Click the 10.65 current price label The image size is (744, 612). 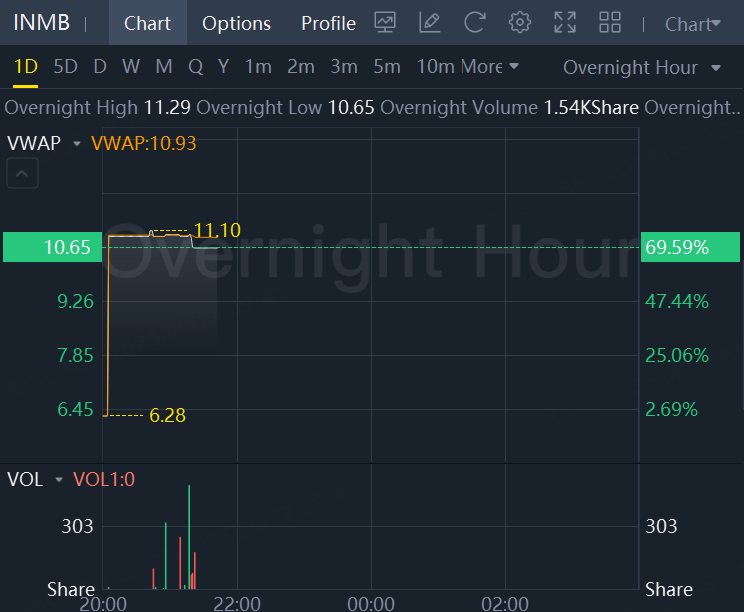(x=52, y=247)
